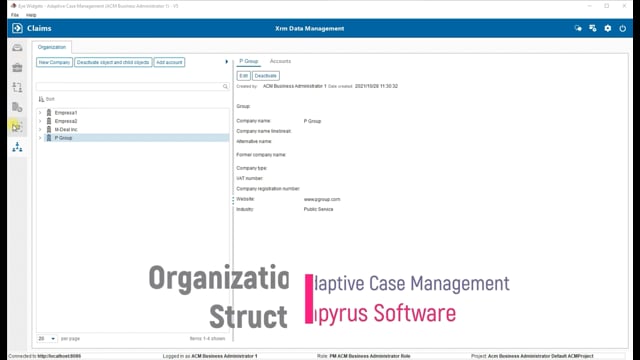
Task: Click the New Company button
Action: click(54, 62)
